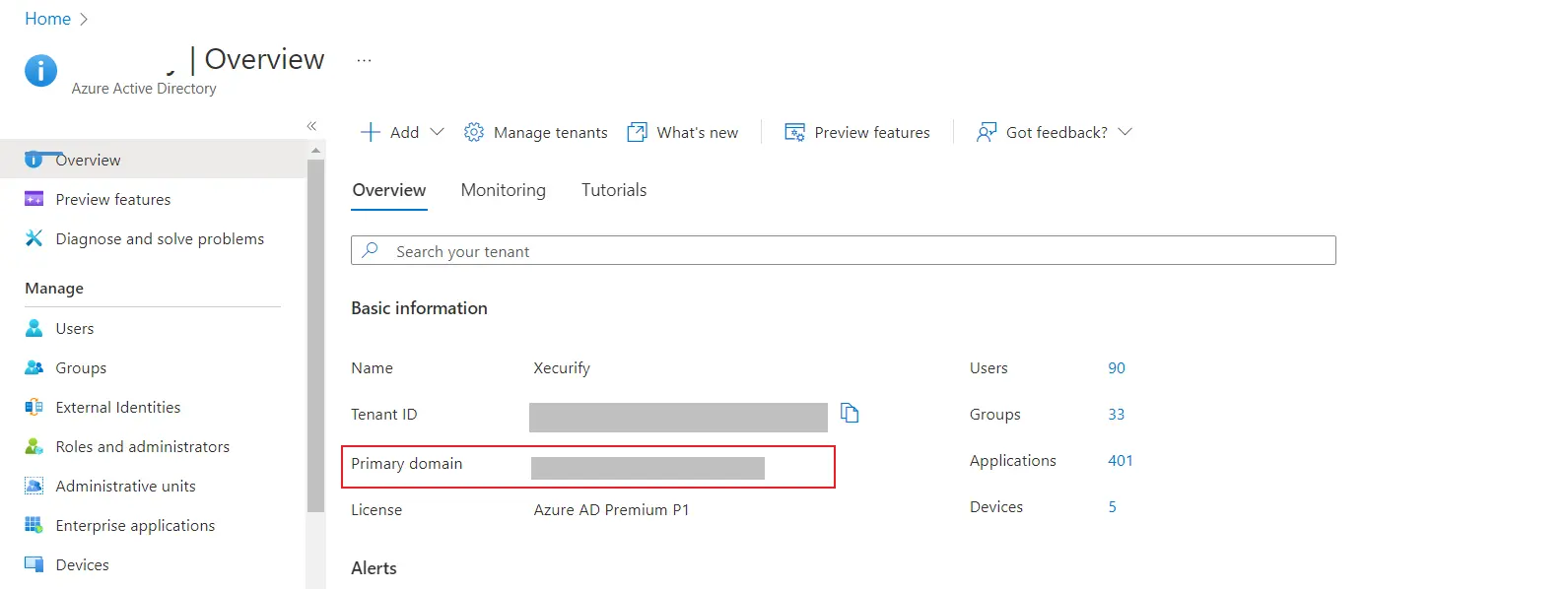
Task: Click the blue info icon beside Overview title
Action: pyautogui.click(x=40, y=70)
